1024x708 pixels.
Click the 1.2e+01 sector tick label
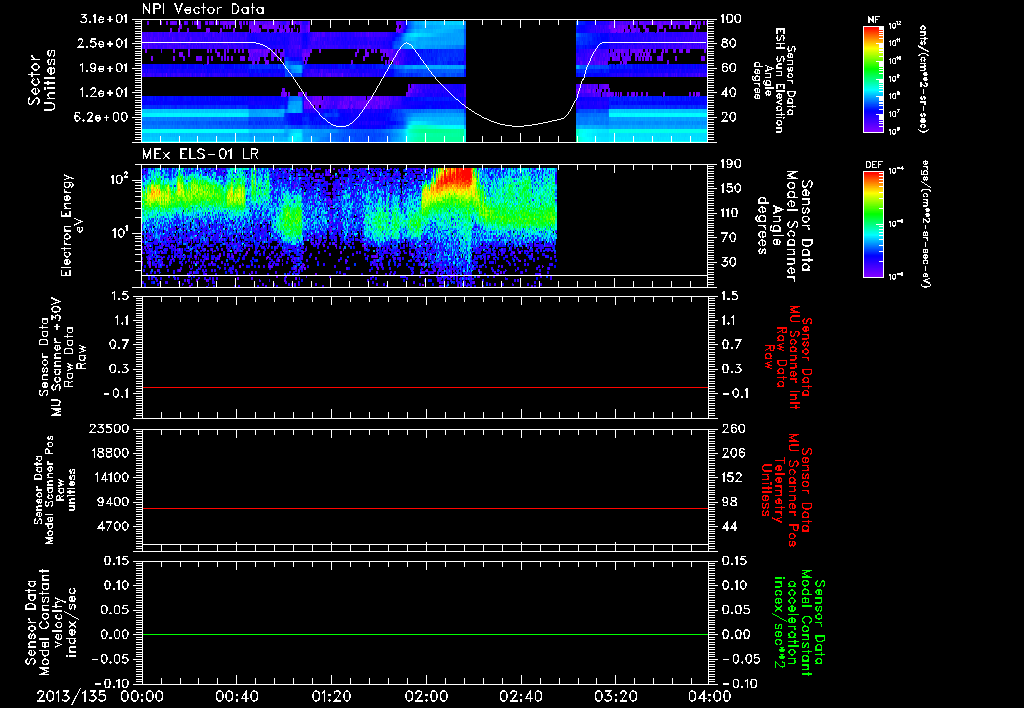tap(104, 93)
